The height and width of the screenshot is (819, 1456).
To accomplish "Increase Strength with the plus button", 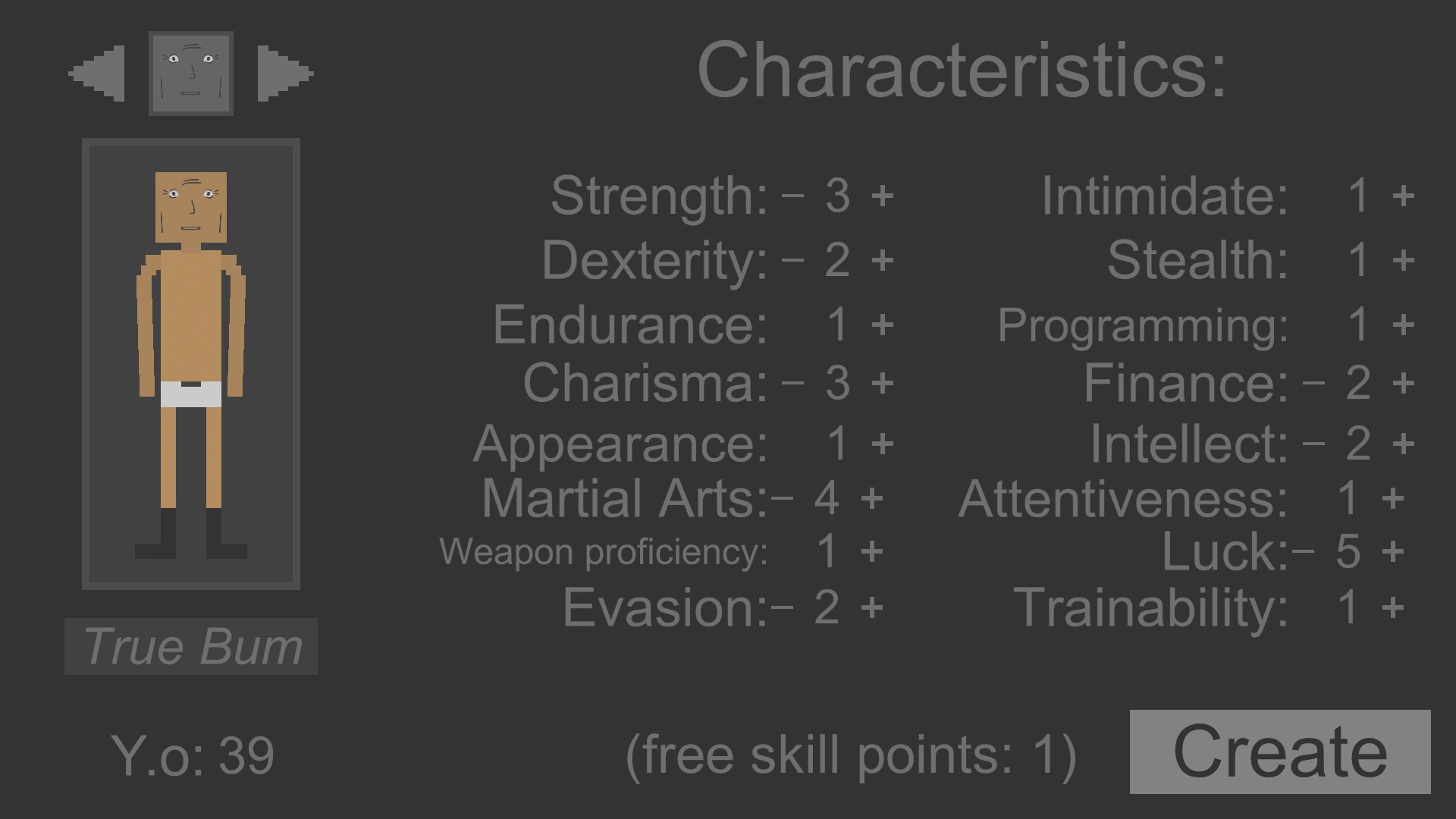I will [x=882, y=196].
